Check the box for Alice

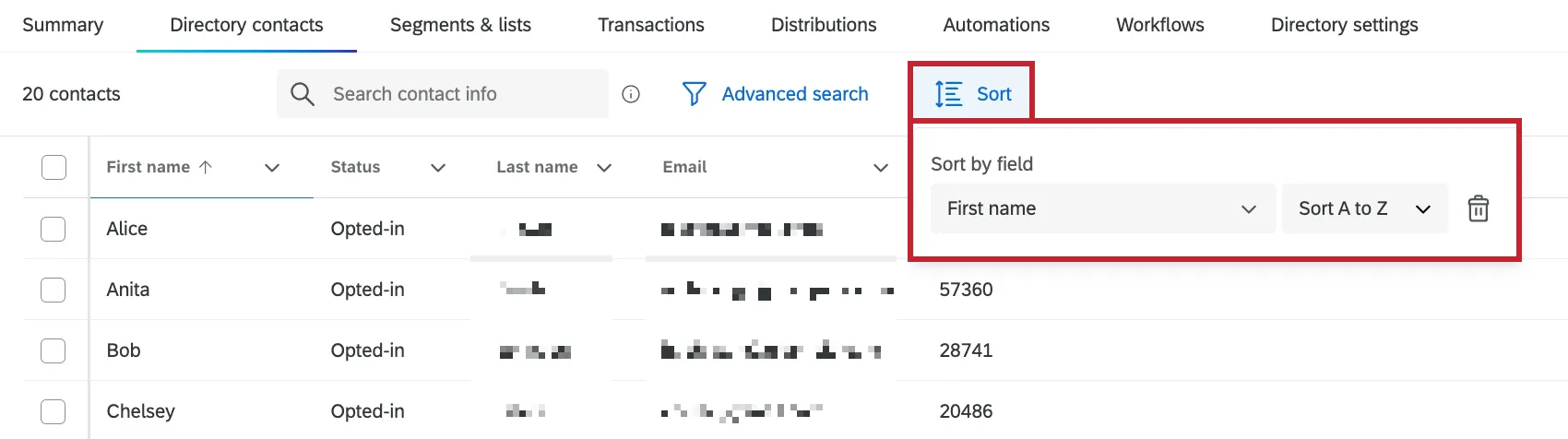(53, 229)
